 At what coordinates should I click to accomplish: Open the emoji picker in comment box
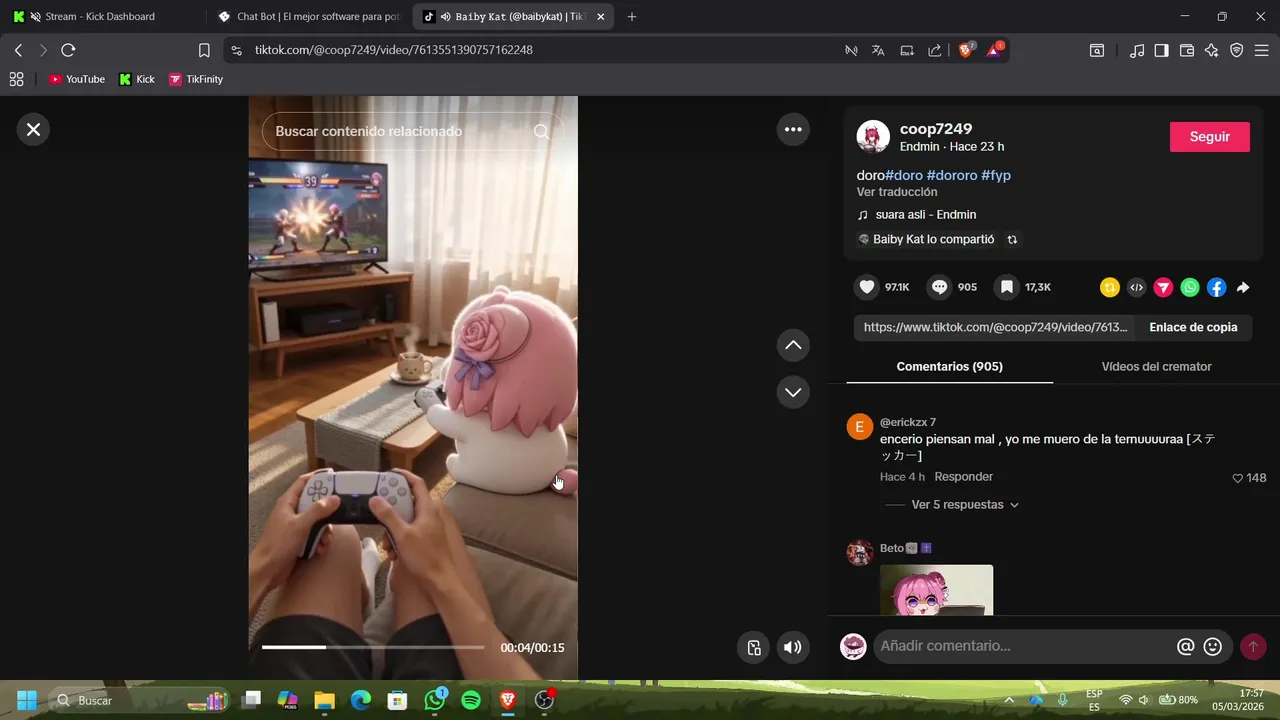pos(1213,647)
